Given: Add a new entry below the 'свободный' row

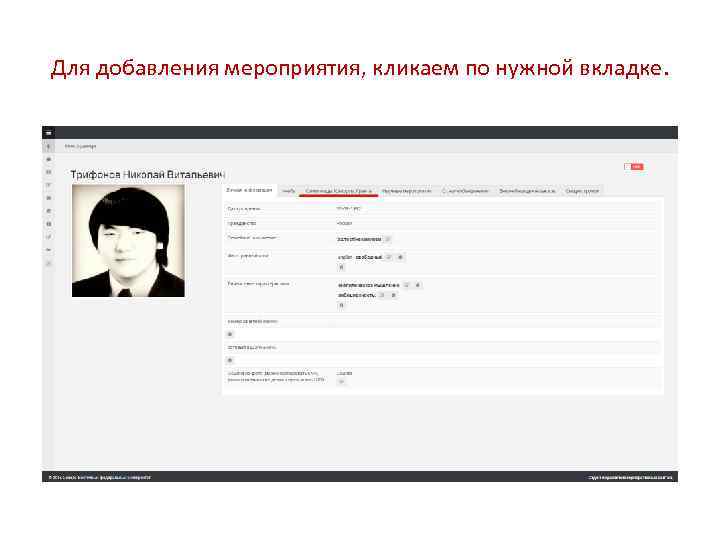Looking at the screenshot, I should click(x=341, y=267).
